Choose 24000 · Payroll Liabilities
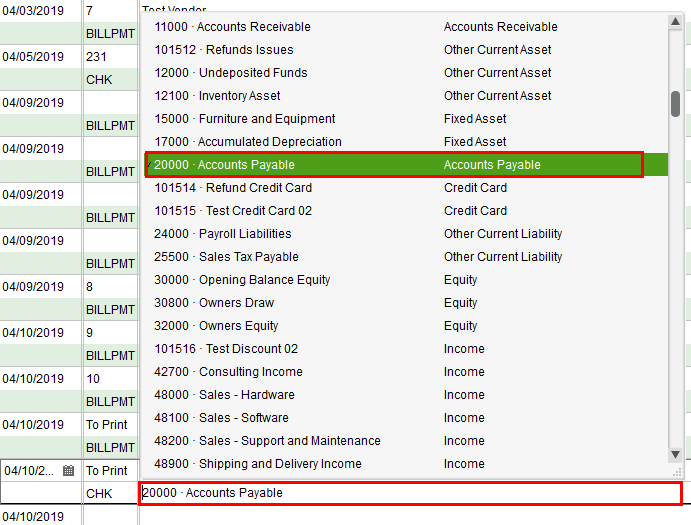 click(x=406, y=234)
